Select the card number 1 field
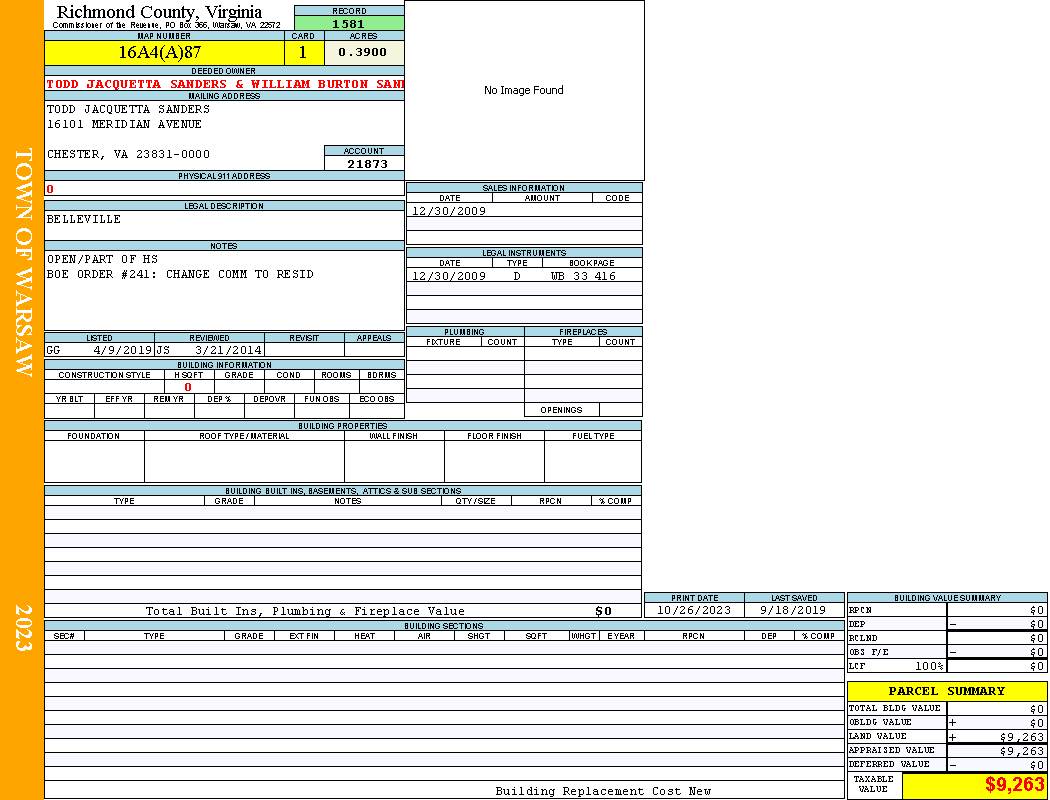 pyautogui.click(x=303, y=53)
